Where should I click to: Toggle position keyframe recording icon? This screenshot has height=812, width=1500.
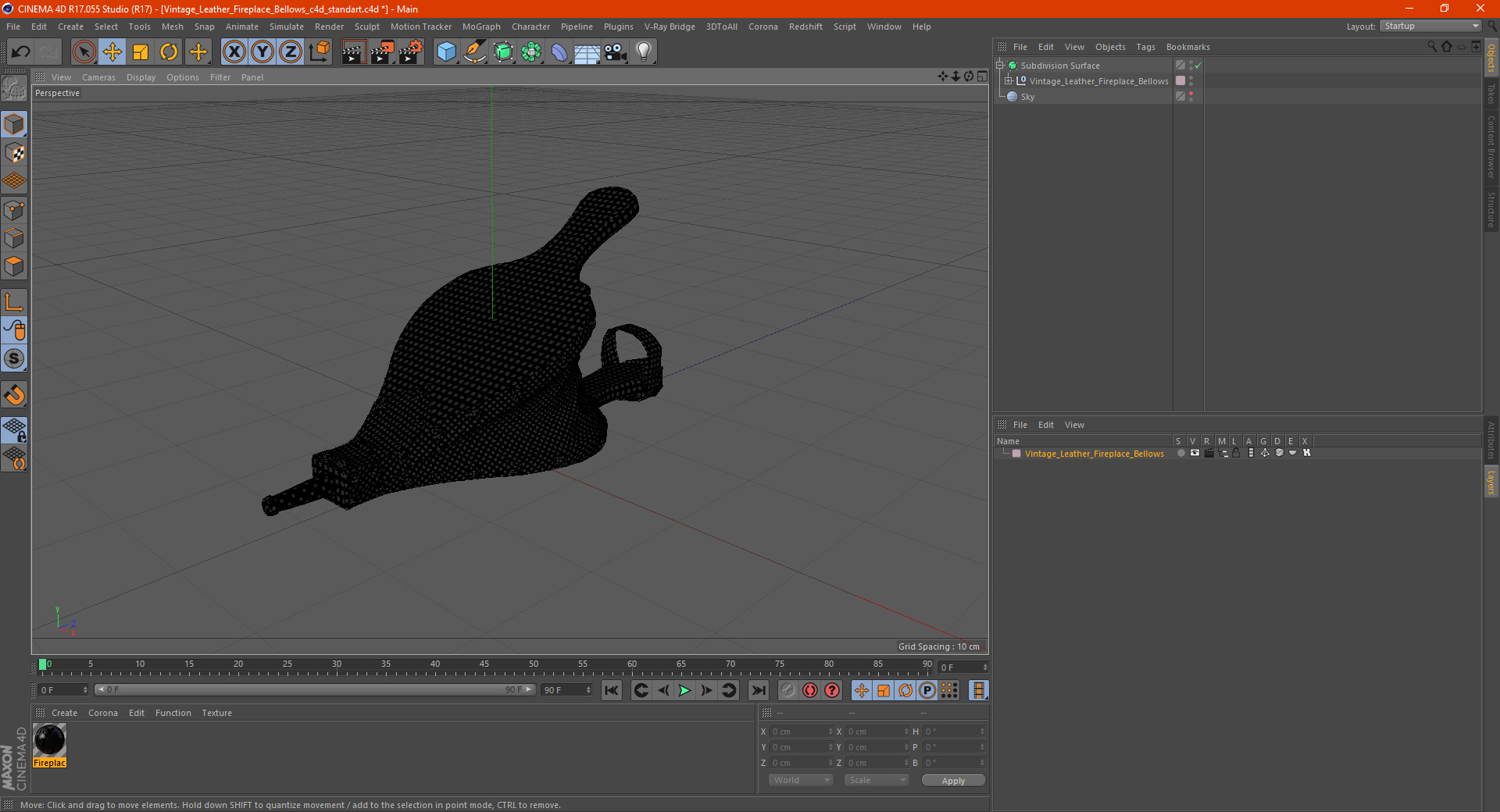click(x=861, y=690)
